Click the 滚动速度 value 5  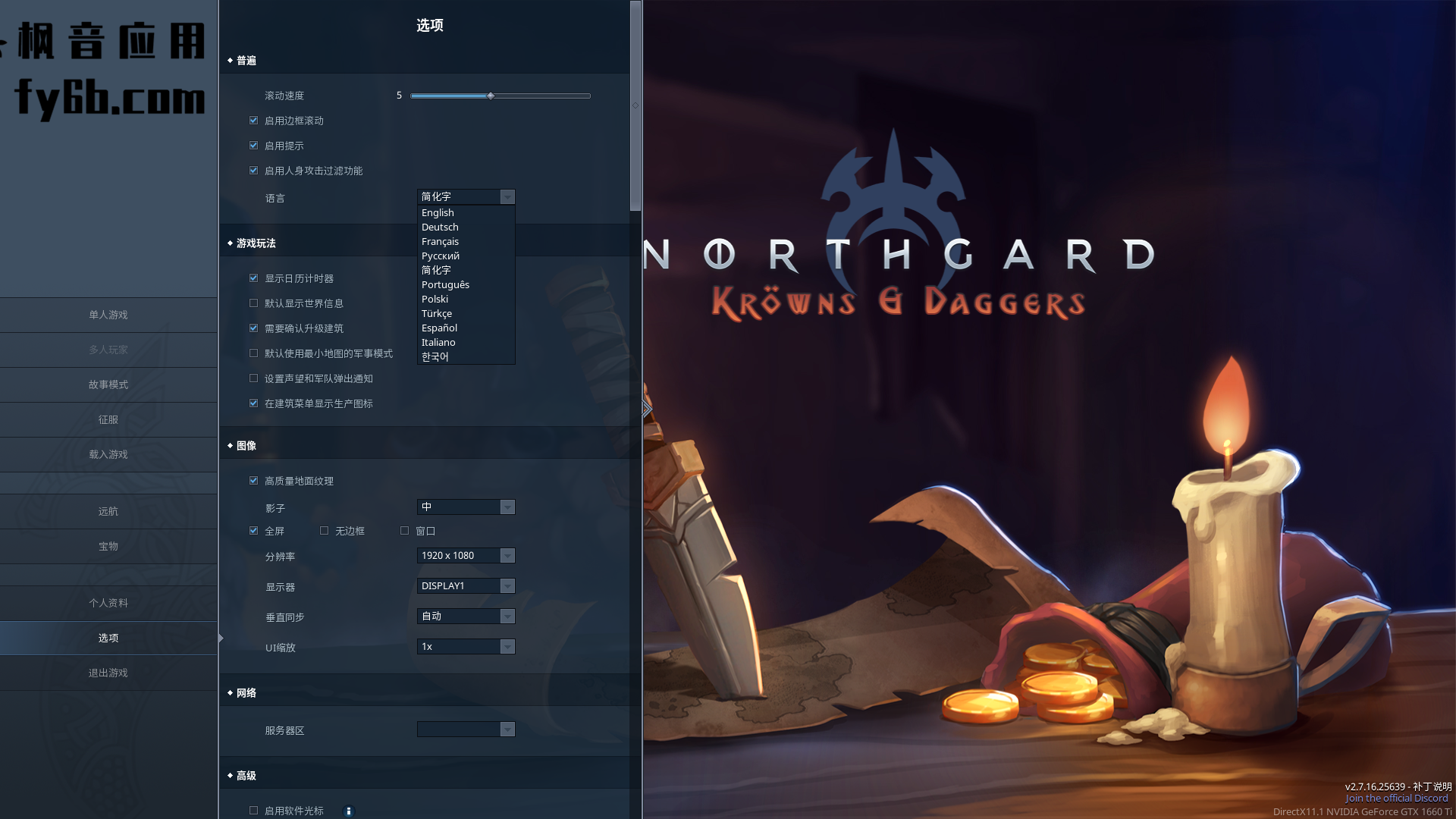(399, 96)
